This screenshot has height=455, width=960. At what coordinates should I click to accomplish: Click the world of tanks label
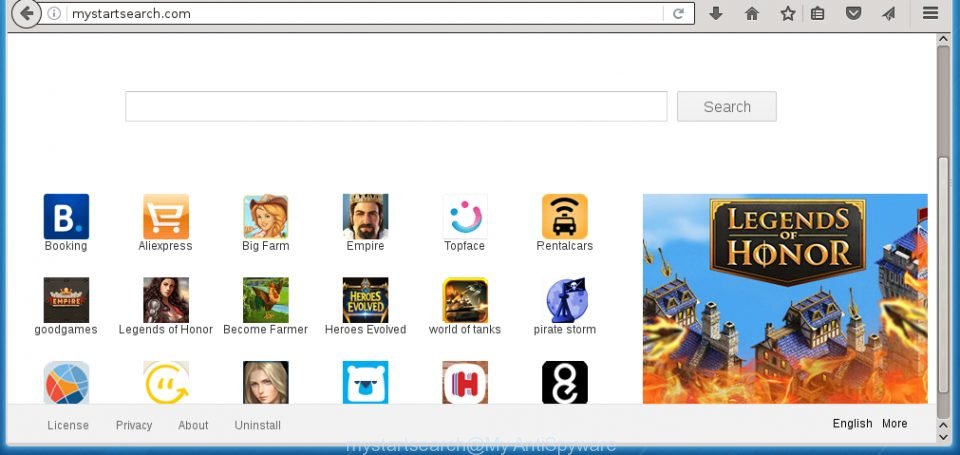click(465, 329)
